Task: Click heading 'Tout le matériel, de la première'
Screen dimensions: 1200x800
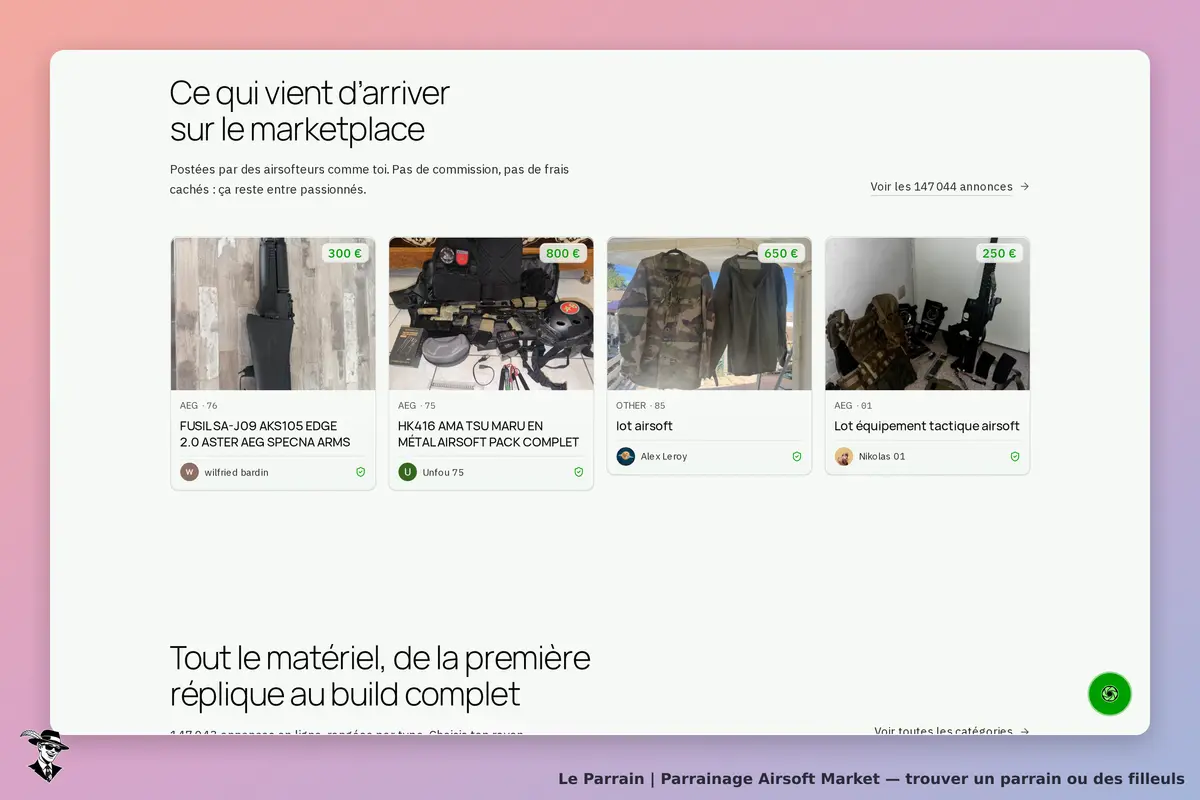Action: coord(380,658)
